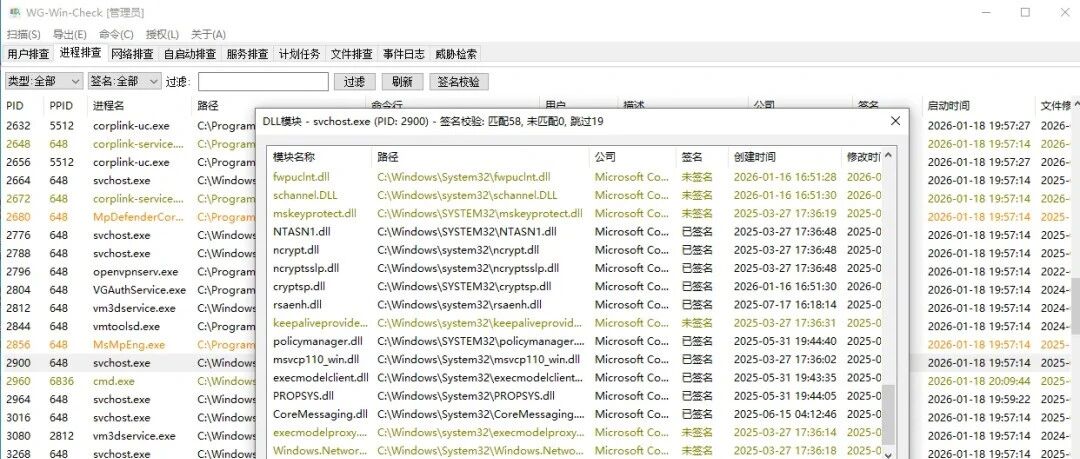
Task: Click the DLL list vertical scrollbar thumb
Action: coord(889,416)
